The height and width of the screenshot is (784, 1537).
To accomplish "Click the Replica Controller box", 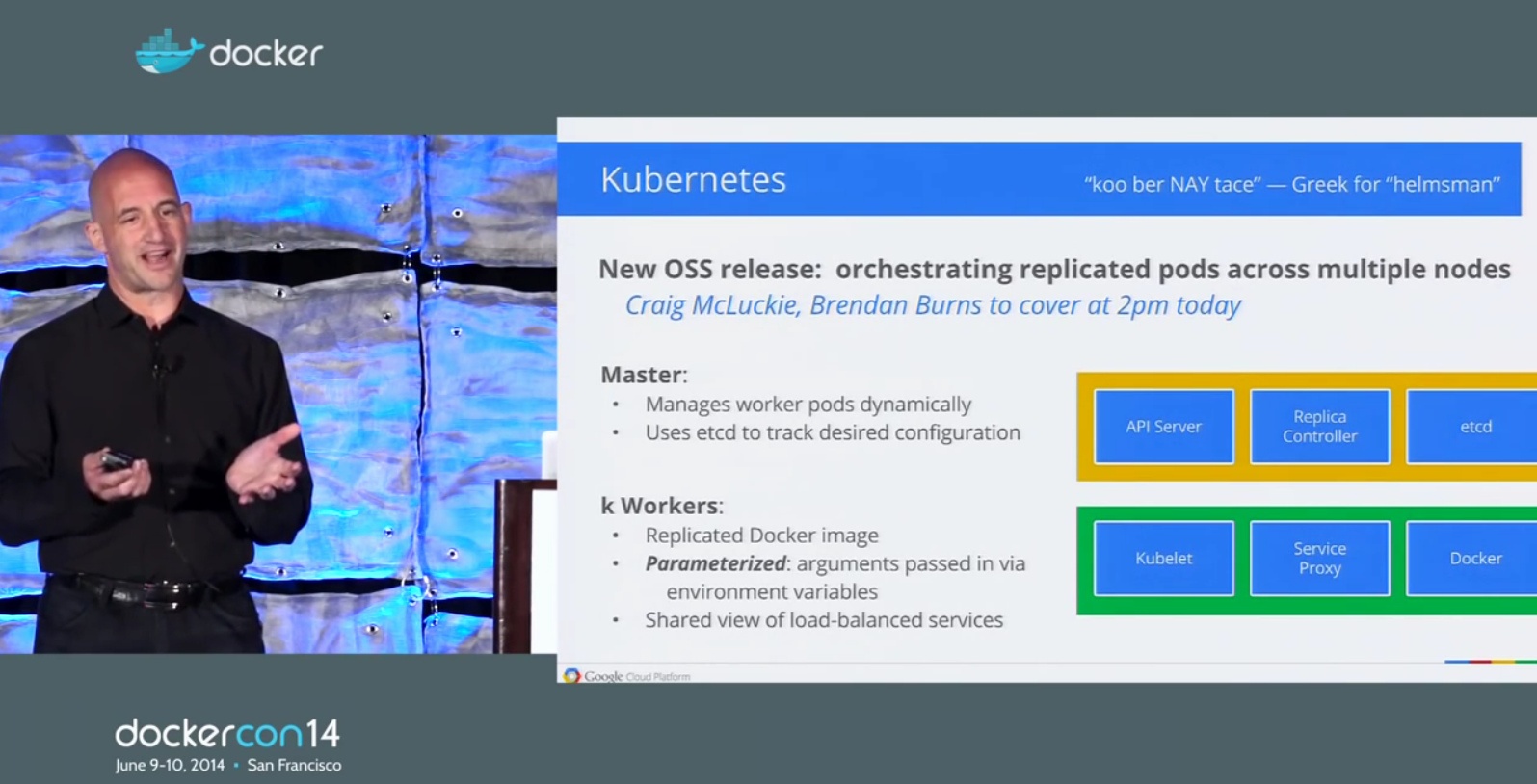I will (x=1319, y=427).
